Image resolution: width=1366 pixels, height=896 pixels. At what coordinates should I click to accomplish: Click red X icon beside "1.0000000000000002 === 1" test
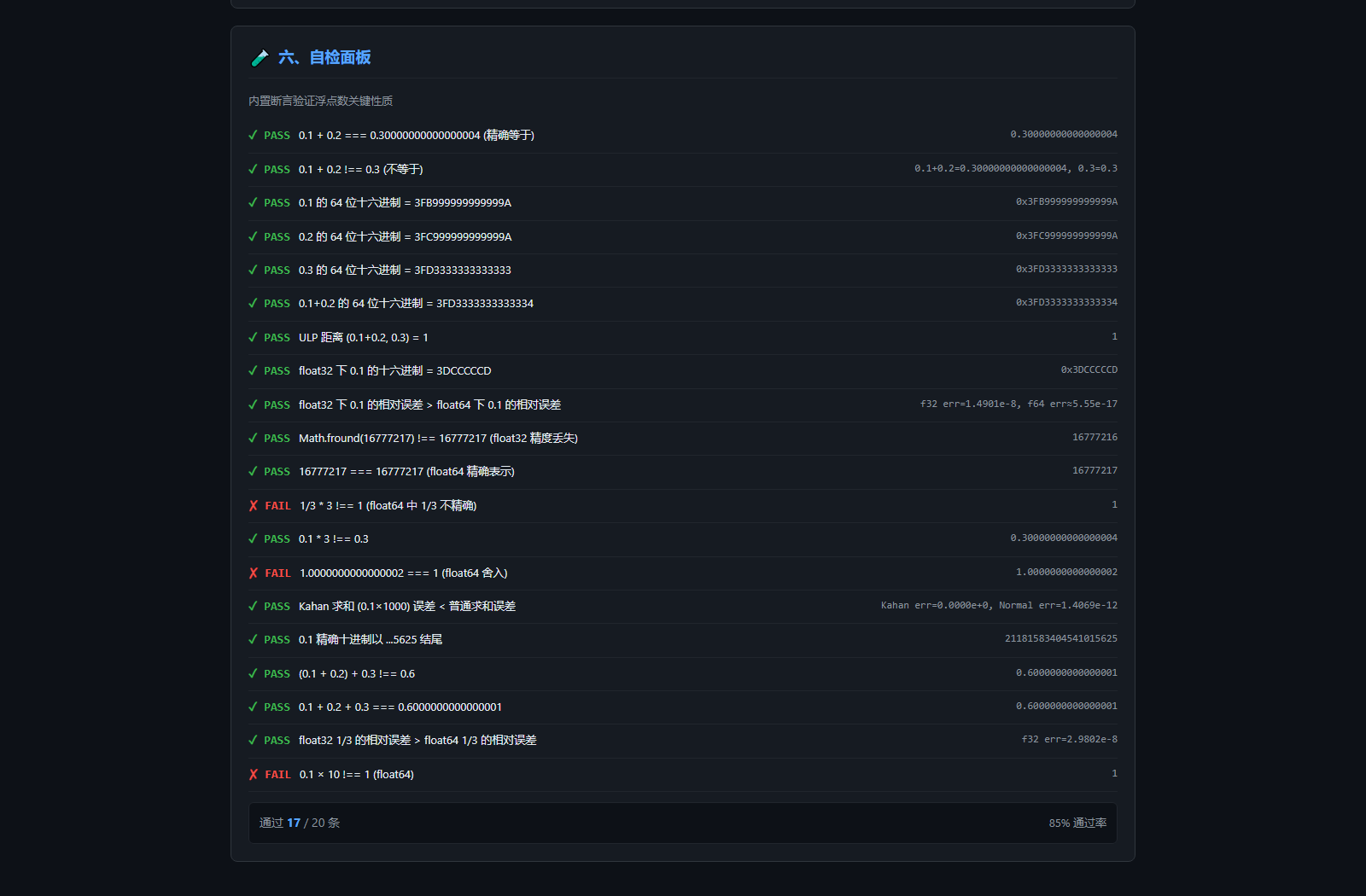pyautogui.click(x=253, y=573)
